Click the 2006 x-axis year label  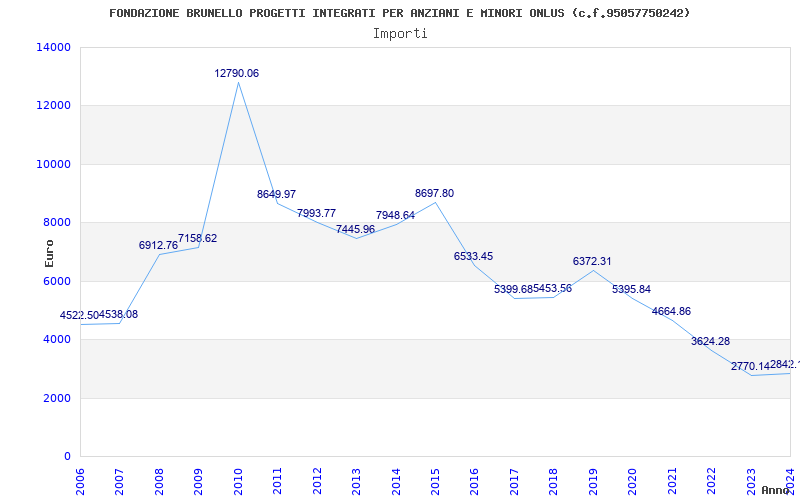click(80, 481)
